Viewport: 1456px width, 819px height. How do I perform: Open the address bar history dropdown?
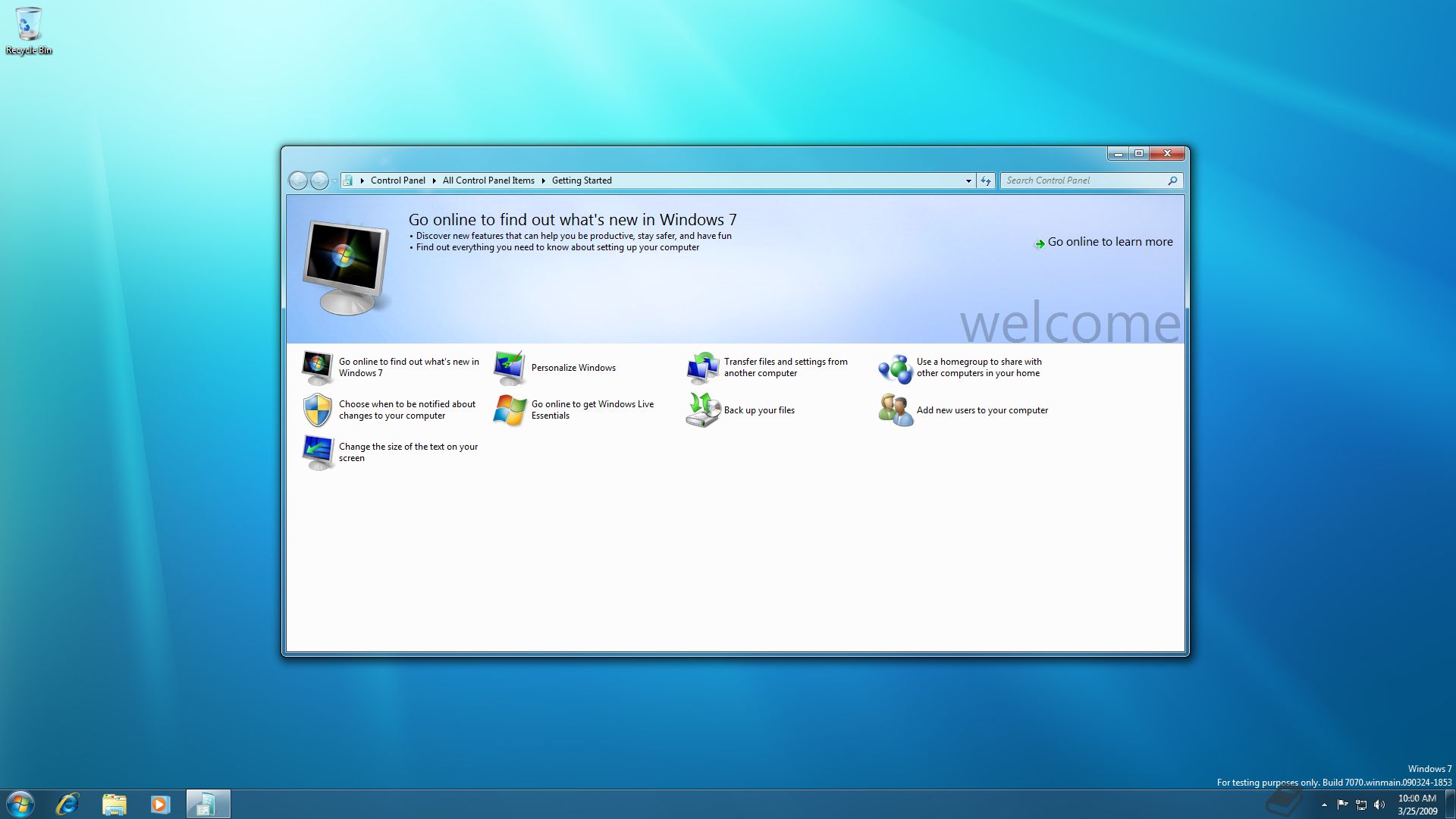[x=968, y=180]
